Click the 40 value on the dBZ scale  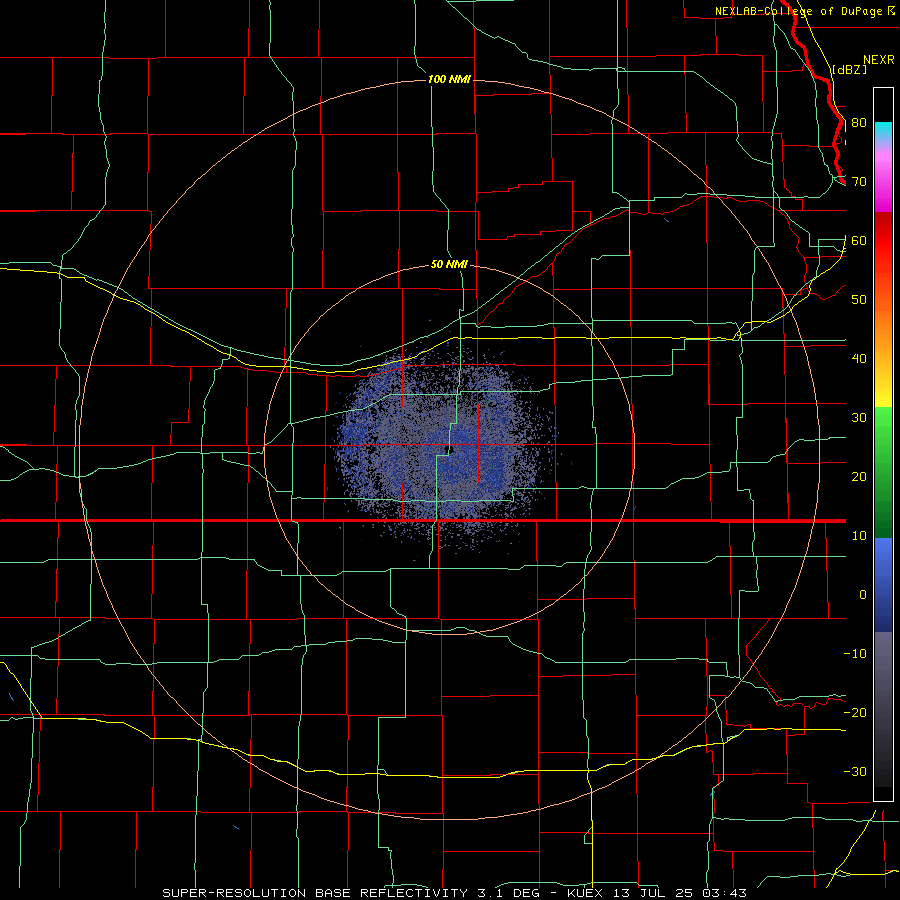pyautogui.click(x=859, y=359)
